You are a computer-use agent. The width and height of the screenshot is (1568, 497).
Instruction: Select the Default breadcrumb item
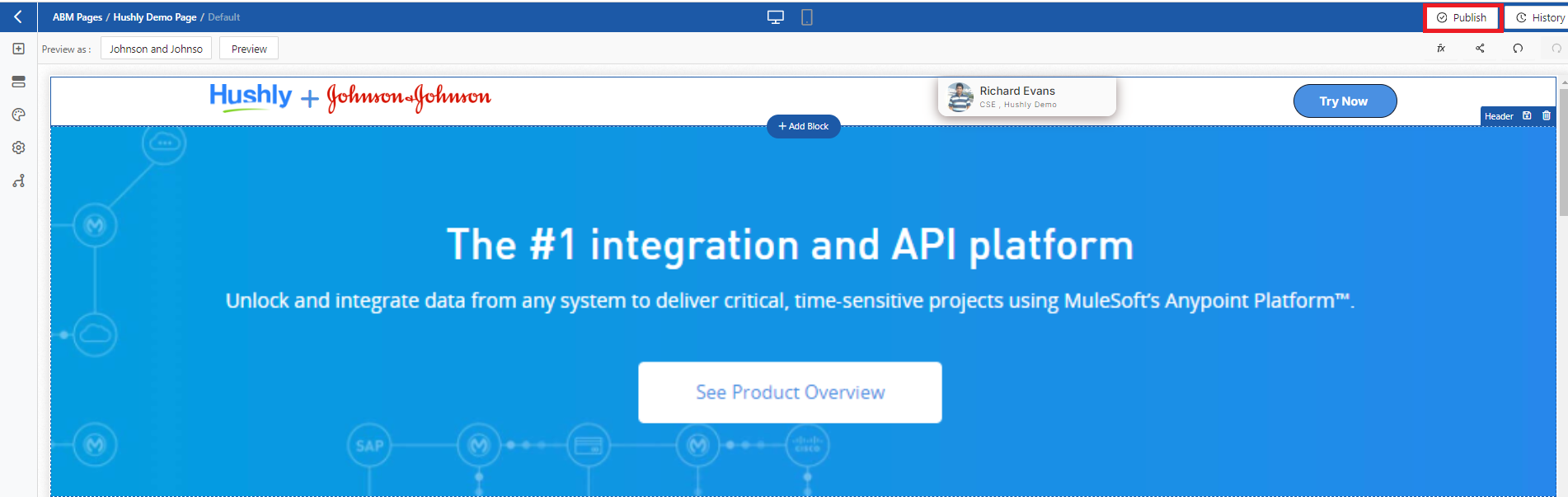pos(223,17)
